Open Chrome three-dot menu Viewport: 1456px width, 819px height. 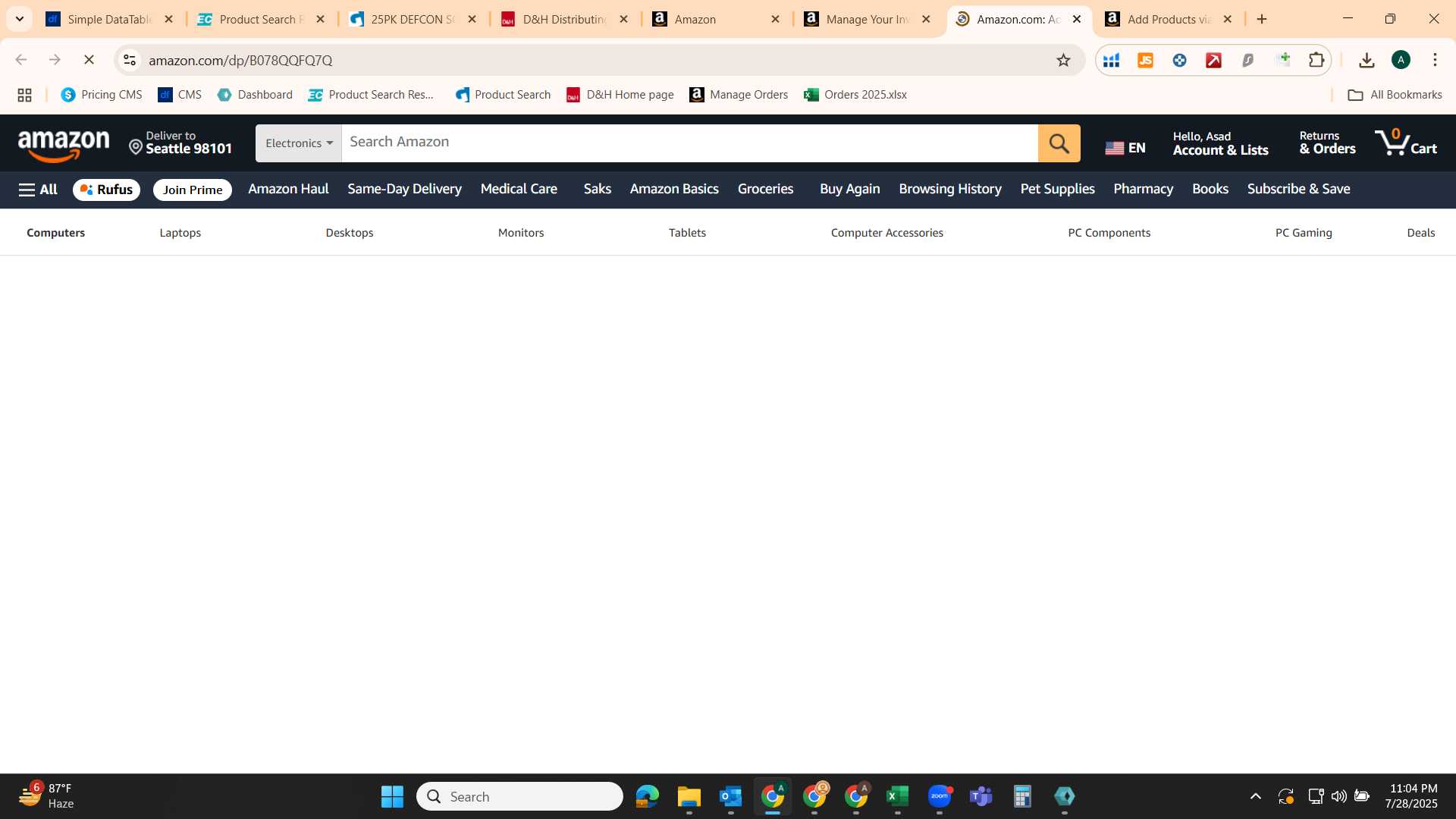coord(1435,60)
